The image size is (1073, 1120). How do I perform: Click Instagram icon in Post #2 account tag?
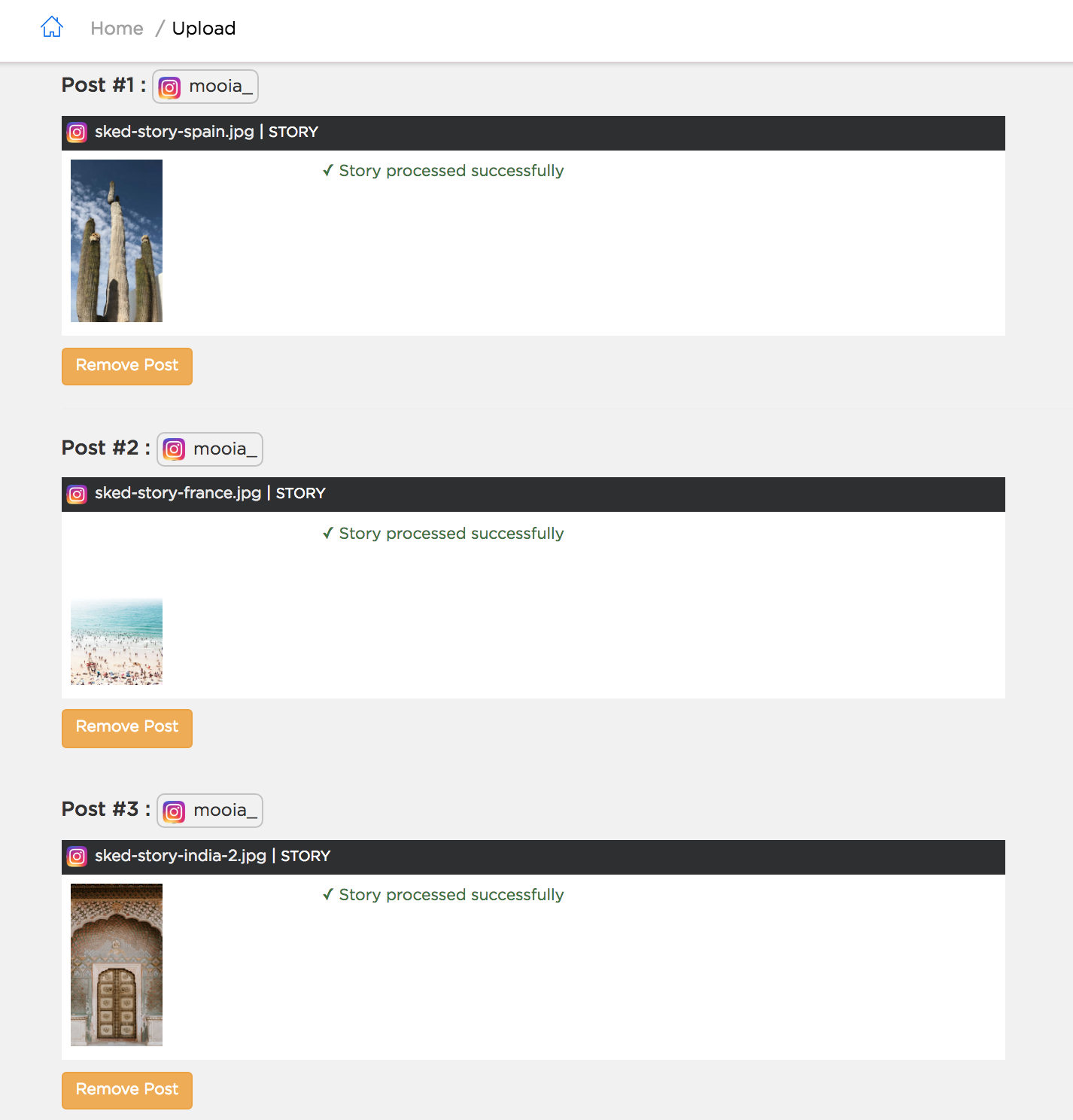(174, 449)
